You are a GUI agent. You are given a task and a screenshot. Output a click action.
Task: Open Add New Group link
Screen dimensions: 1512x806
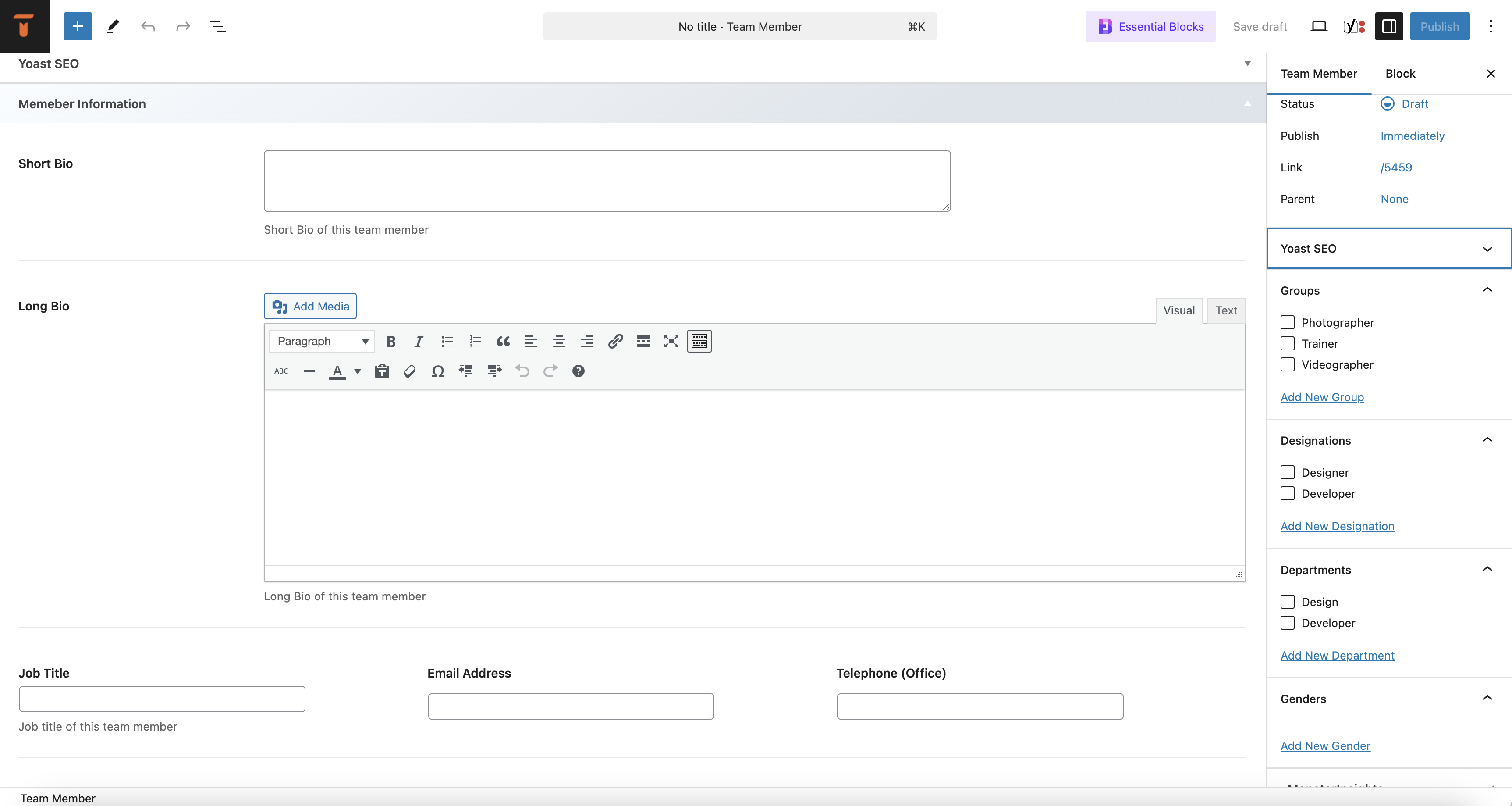click(x=1322, y=397)
